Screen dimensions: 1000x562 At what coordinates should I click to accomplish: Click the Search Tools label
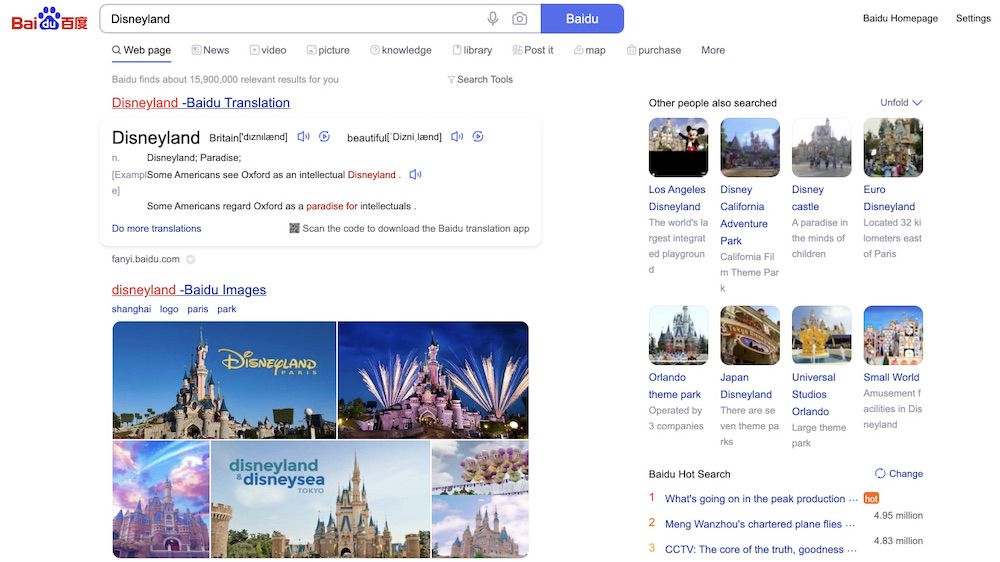point(485,79)
